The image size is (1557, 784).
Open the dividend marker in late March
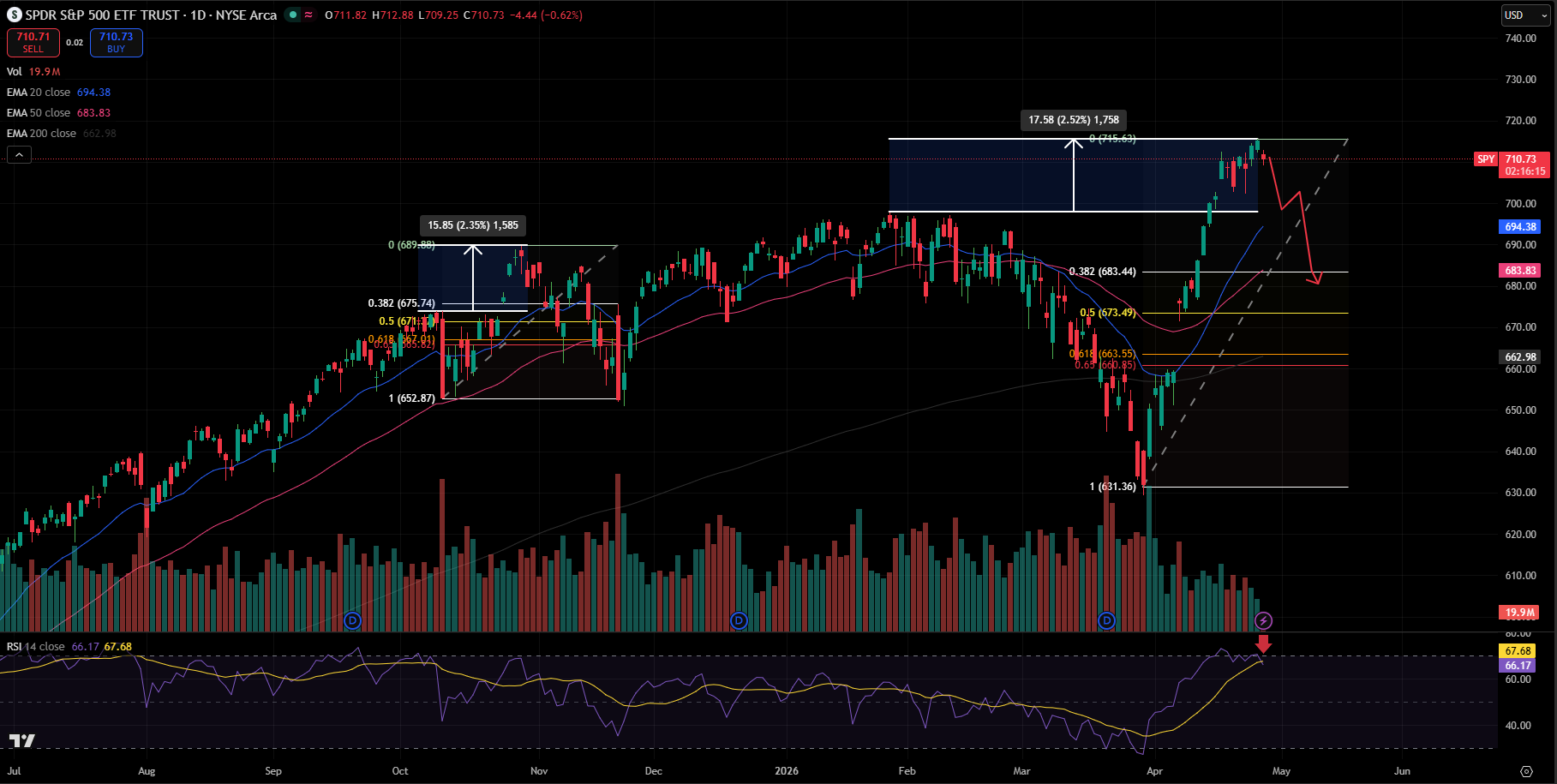click(1107, 620)
